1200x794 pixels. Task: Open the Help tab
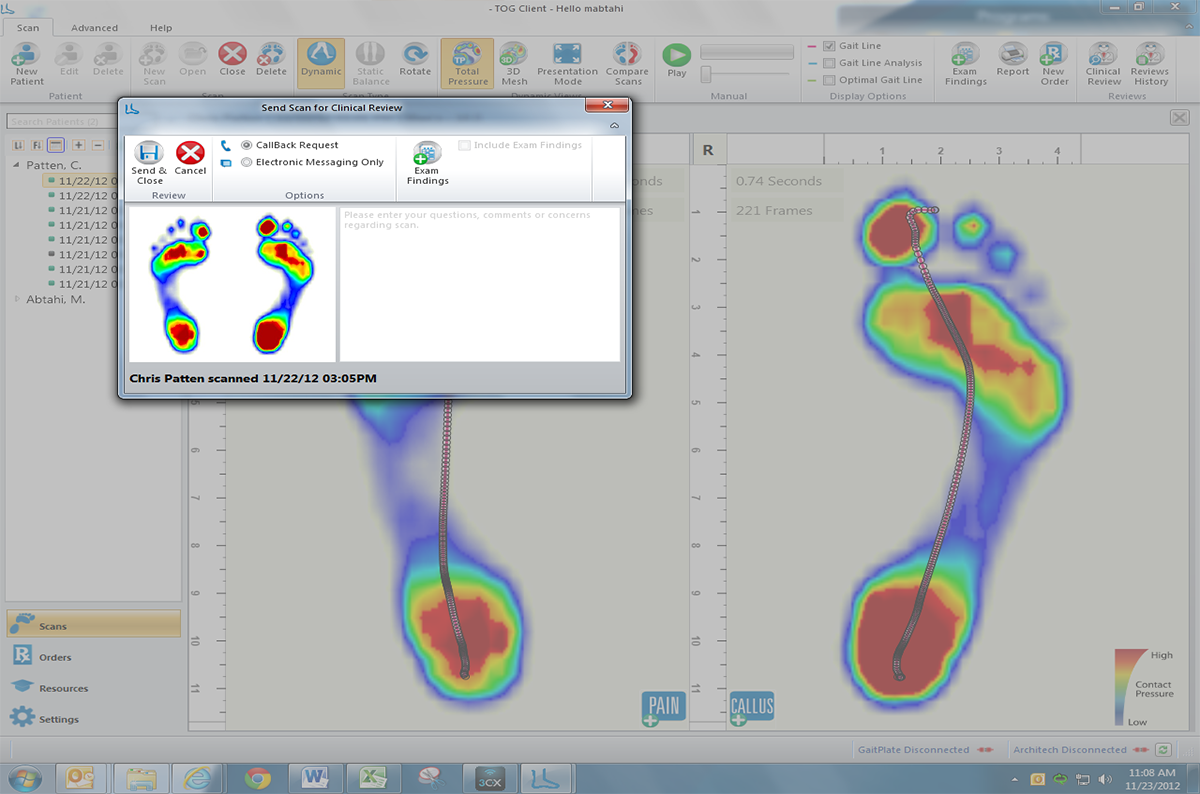160,28
